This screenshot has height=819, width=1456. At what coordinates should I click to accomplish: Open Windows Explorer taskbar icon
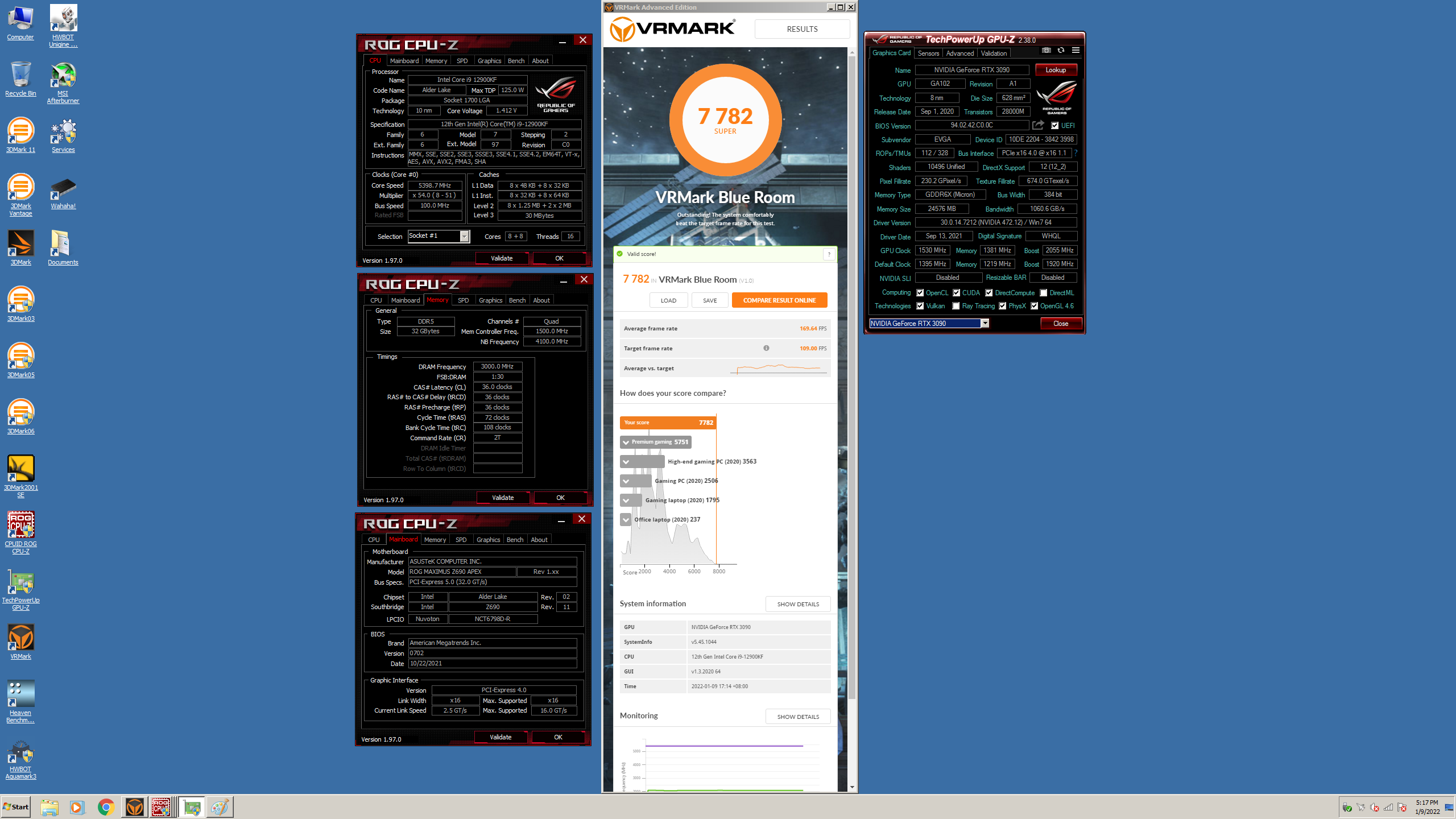49,807
